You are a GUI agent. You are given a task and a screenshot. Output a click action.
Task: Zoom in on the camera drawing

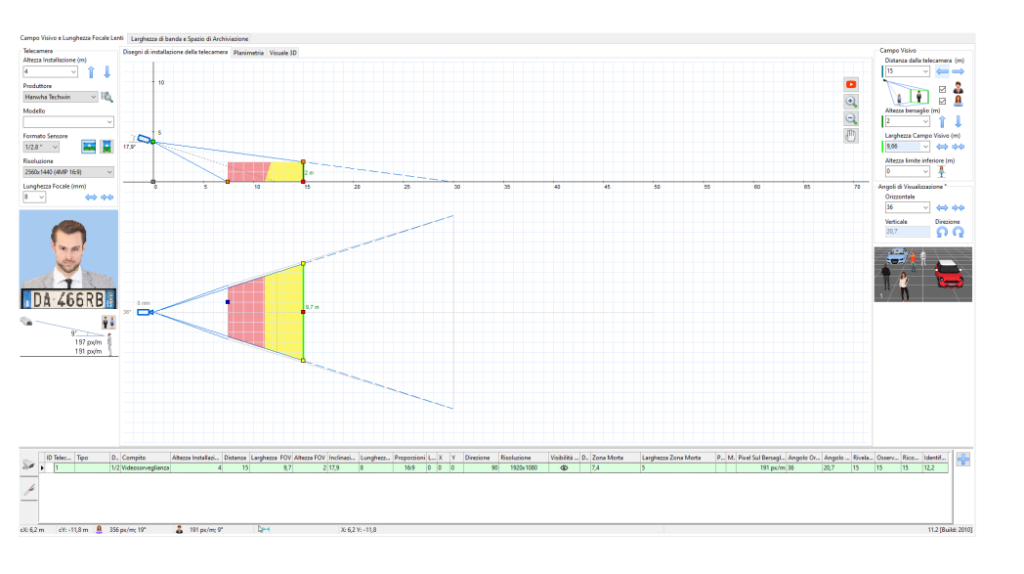coord(851,102)
